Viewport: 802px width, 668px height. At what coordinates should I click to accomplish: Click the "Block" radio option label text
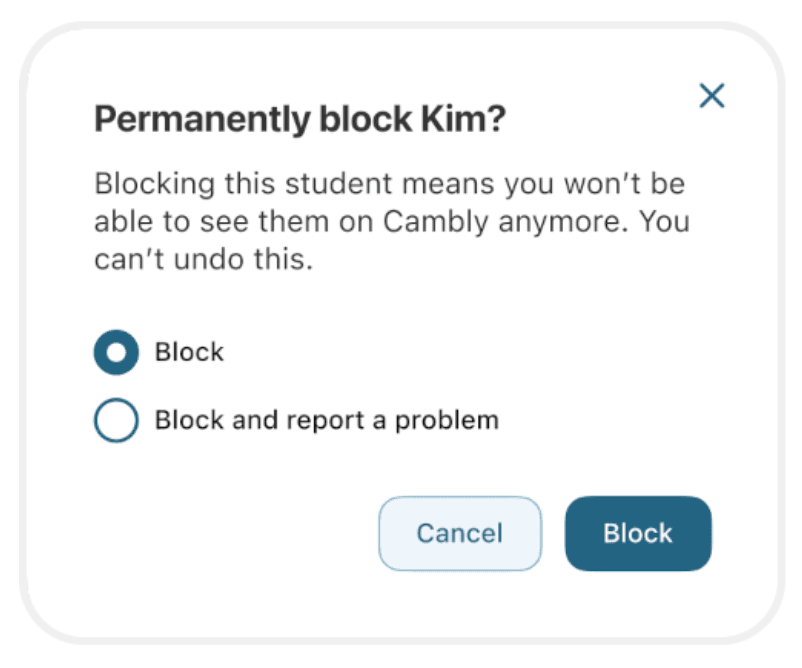point(189,352)
